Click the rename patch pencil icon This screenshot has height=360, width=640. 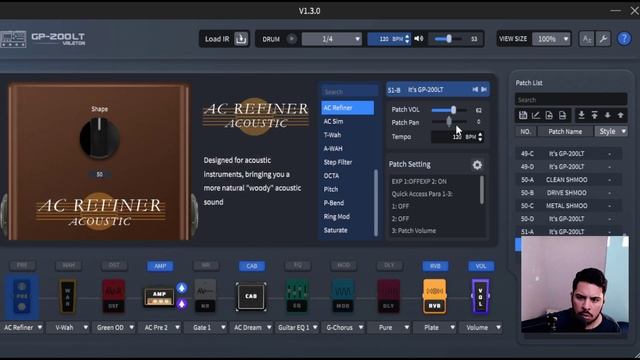click(536, 116)
